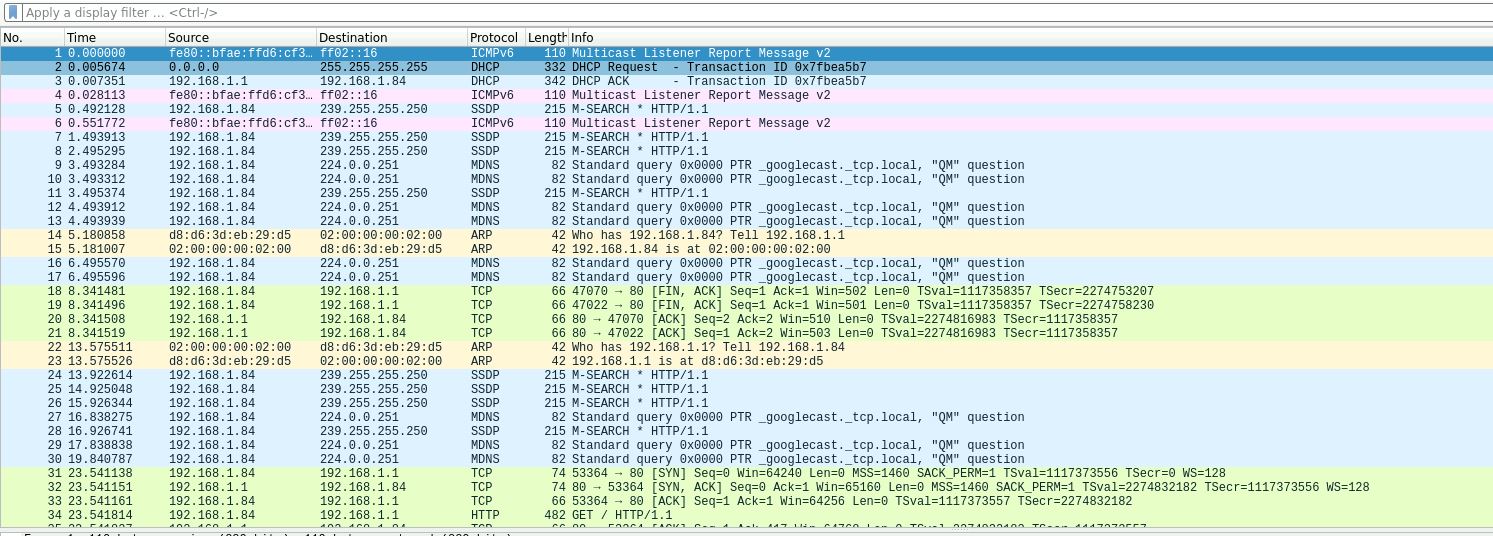Image resolution: width=1493 pixels, height=536 pixels.
Task: Select ARP packet 22 "Who has 192.168.1.1?"
Action: point(746,347)
